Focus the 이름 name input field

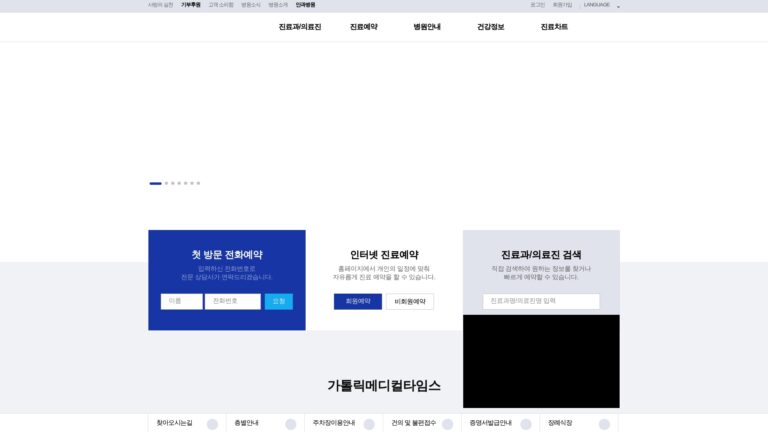[x=181, y=301]
